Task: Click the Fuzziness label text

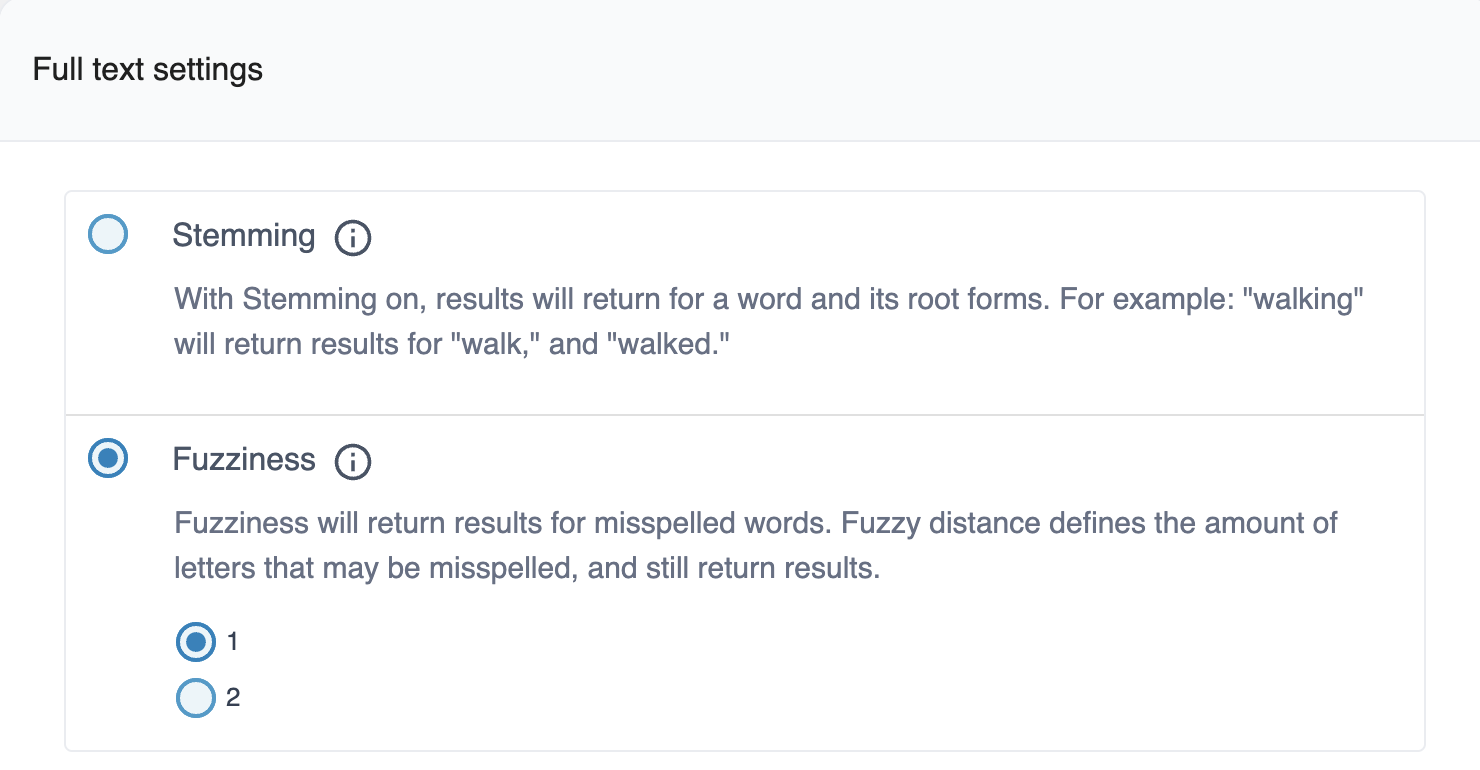Action: pyautogui.click(x=244, y=460)
